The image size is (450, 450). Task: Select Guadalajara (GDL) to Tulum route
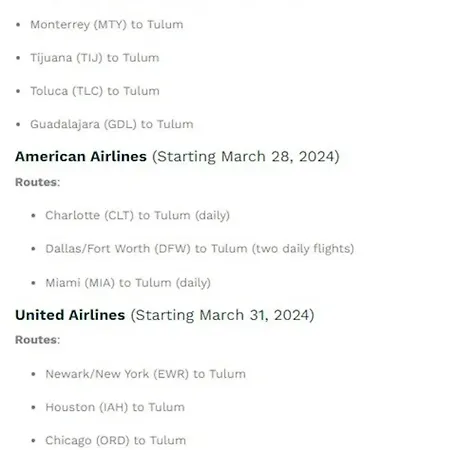tap(112, 124)
